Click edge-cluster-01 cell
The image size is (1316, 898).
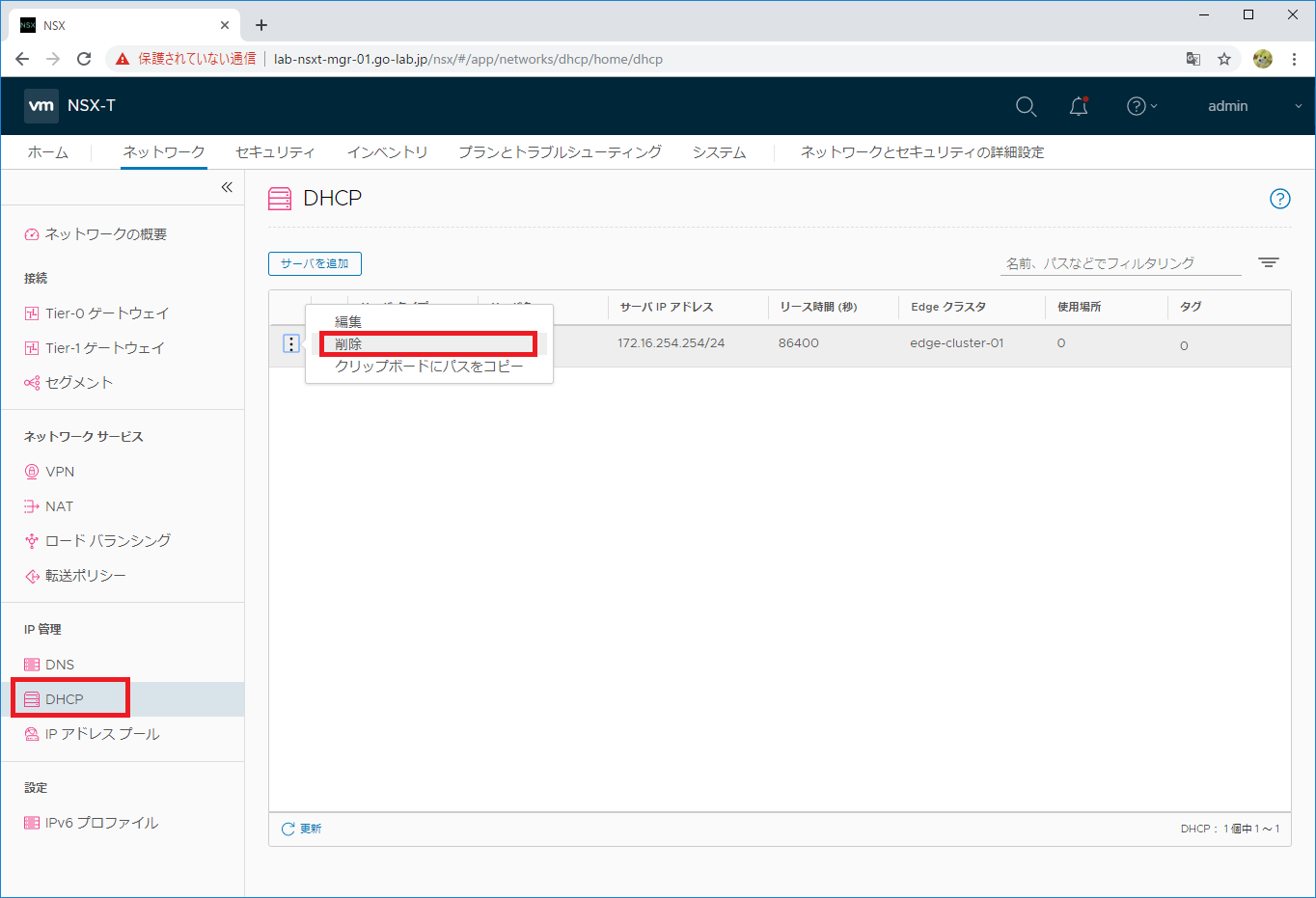[x=957, y=343]
